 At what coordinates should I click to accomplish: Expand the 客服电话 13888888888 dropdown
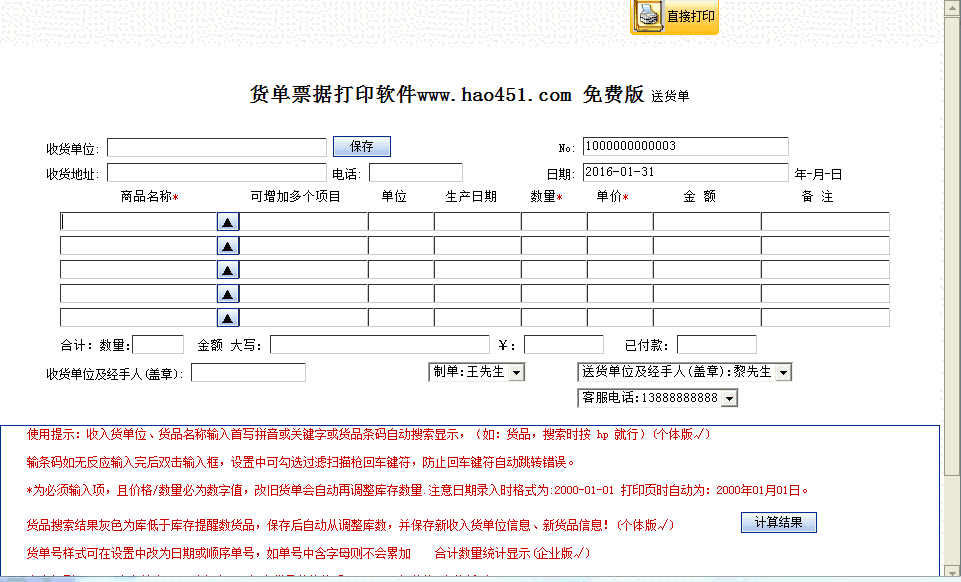(x=729, y=398)
